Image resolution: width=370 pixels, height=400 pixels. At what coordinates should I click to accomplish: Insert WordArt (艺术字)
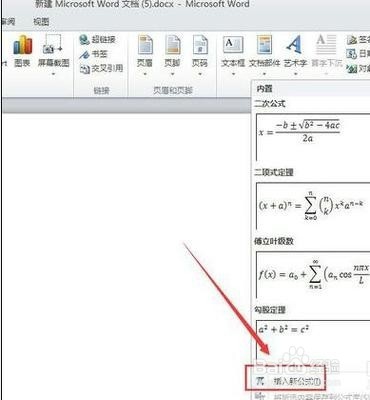[295, 51]
